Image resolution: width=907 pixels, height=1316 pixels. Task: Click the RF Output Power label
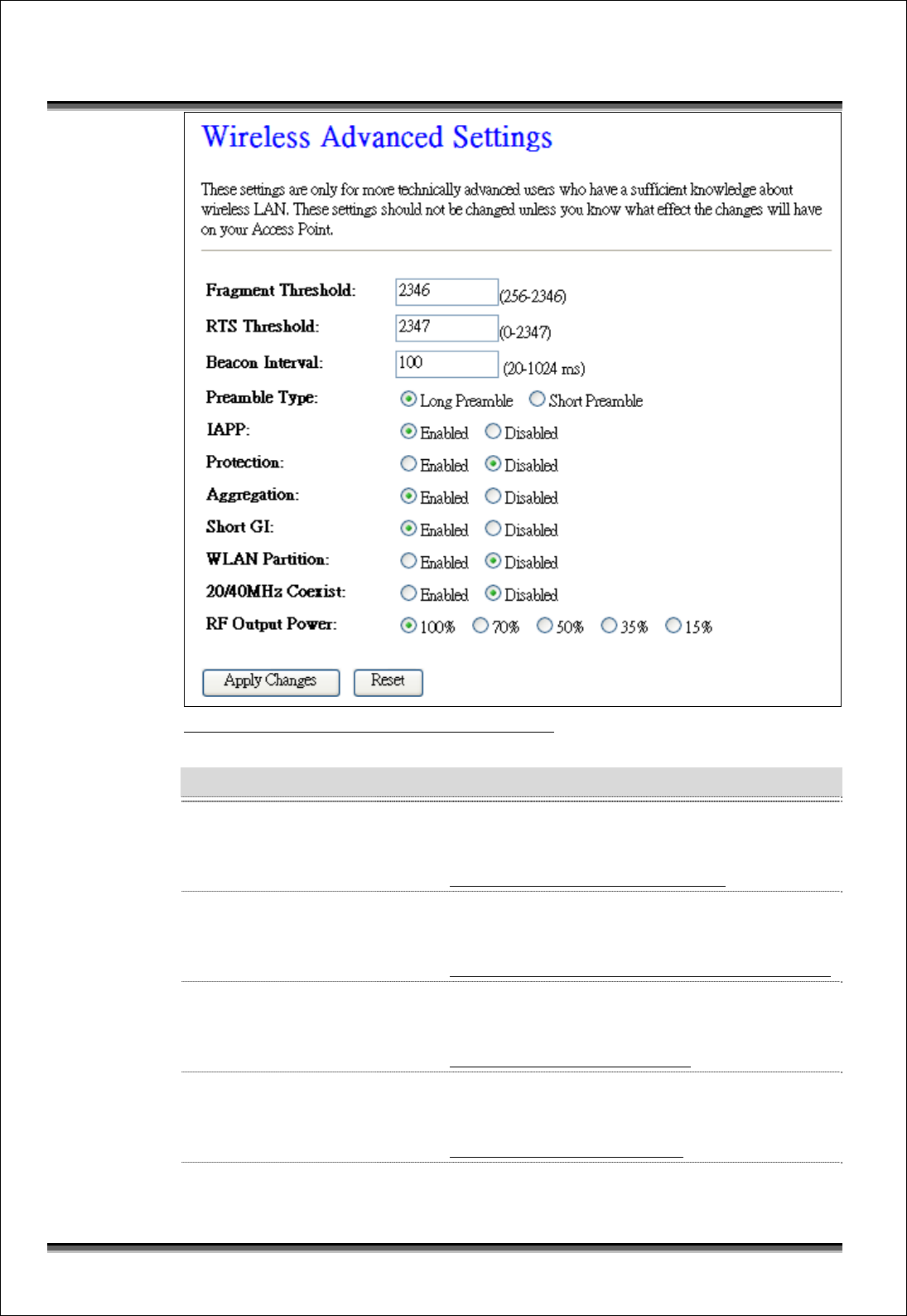[x=272, y=624]
